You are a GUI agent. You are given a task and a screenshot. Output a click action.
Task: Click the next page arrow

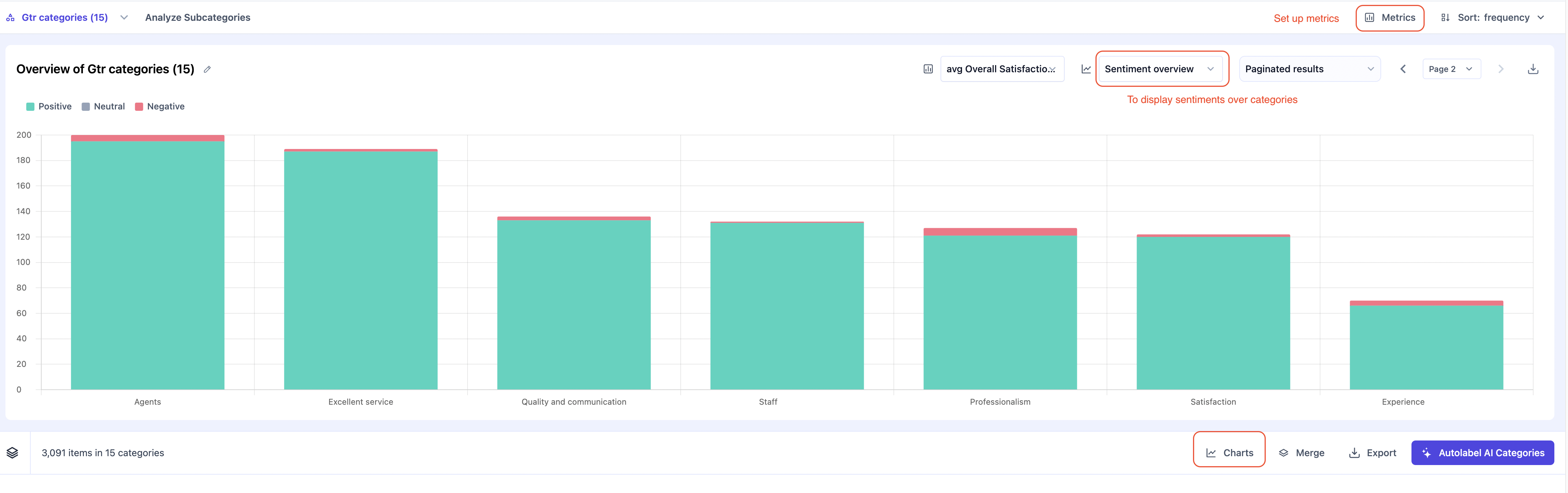(1500, 70)
